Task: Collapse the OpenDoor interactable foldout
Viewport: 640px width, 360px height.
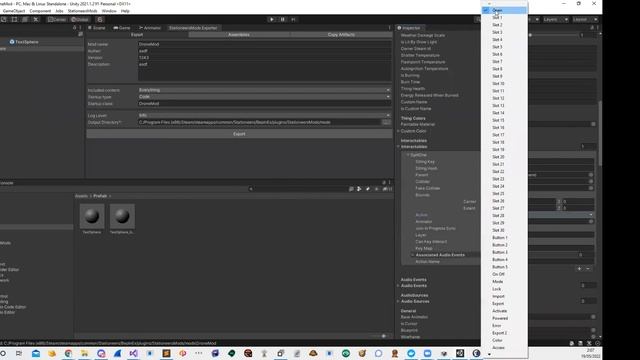Action: 407,155
